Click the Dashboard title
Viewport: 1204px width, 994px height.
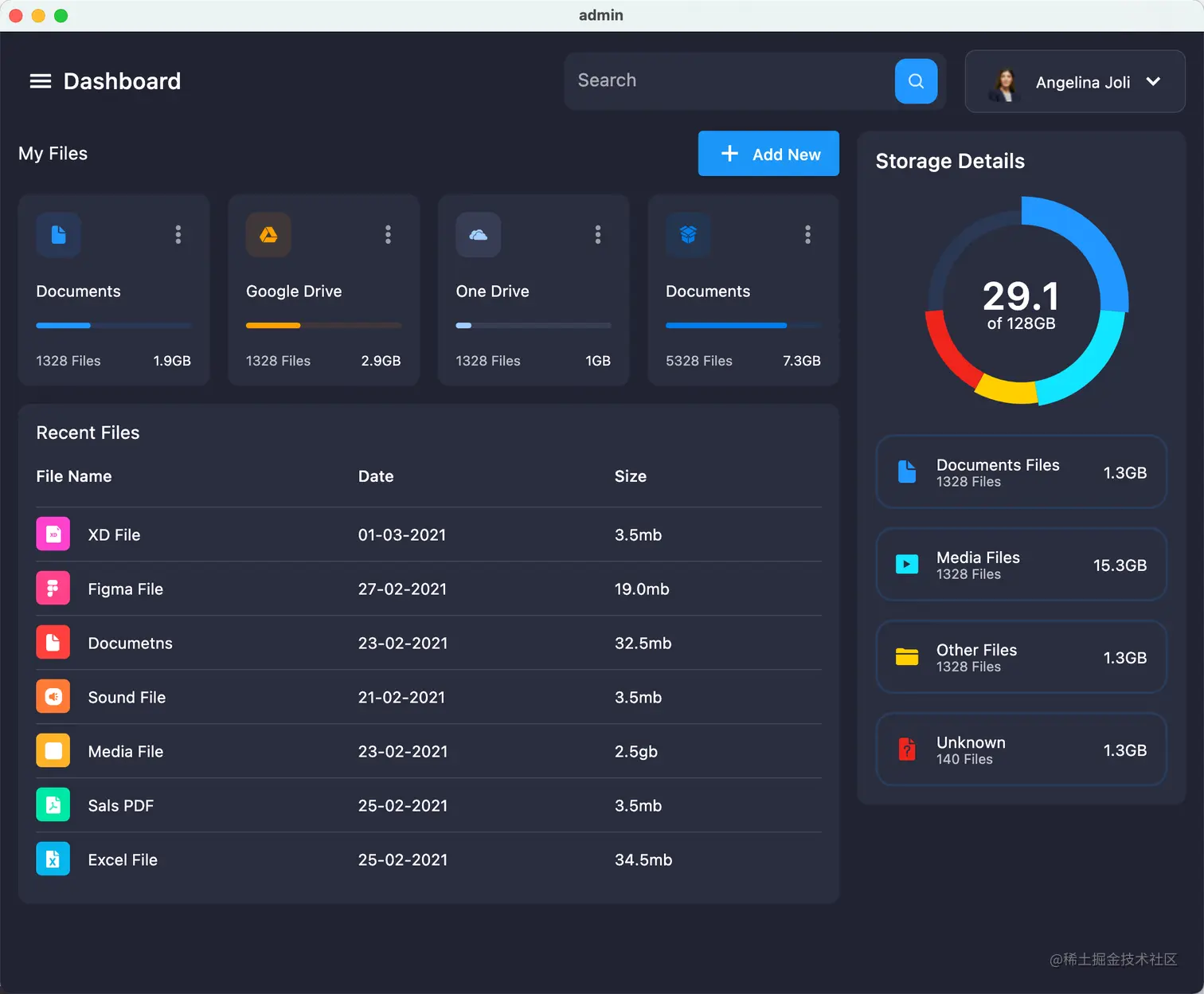coord(122,81)
